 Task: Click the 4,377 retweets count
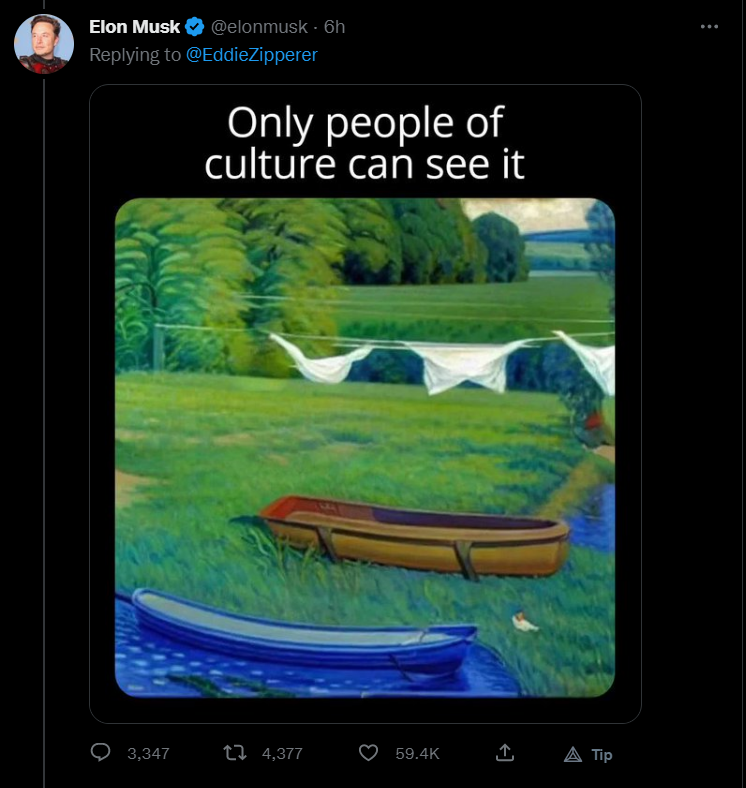click(x=282, y=754)
